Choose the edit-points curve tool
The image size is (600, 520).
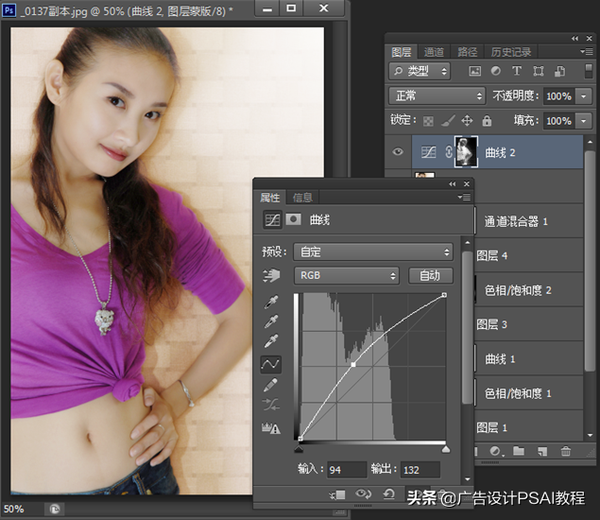tap(271, 364)
